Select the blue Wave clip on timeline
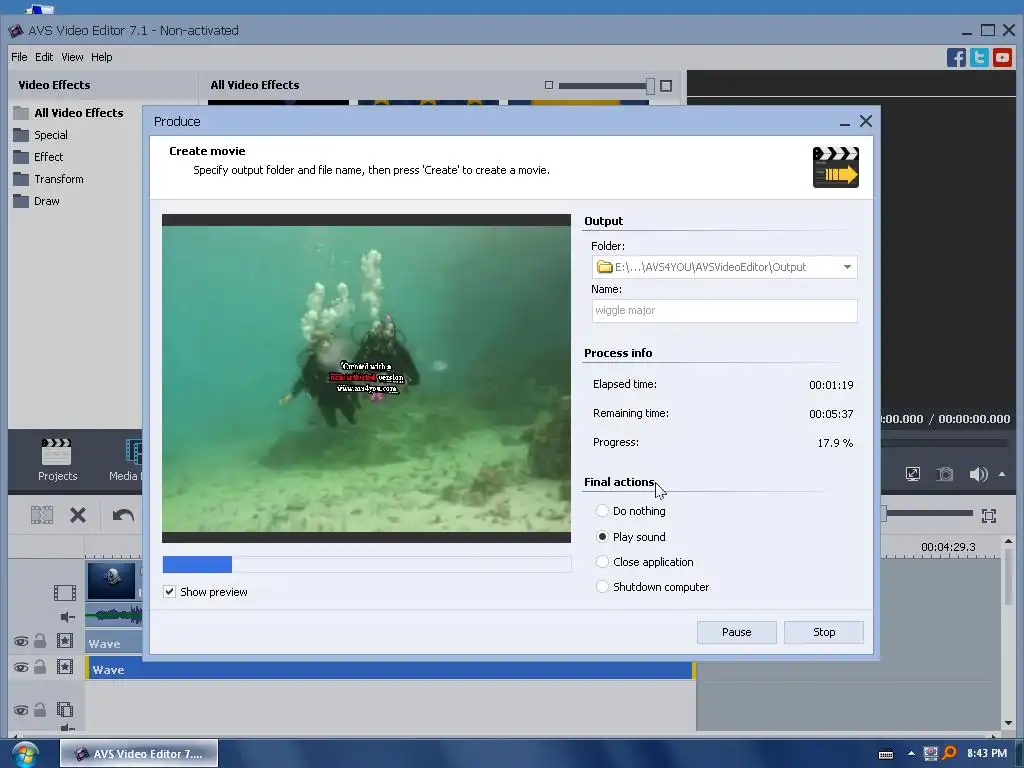The height and width of the screenshot is (768, 1024). tap(390, 669)
